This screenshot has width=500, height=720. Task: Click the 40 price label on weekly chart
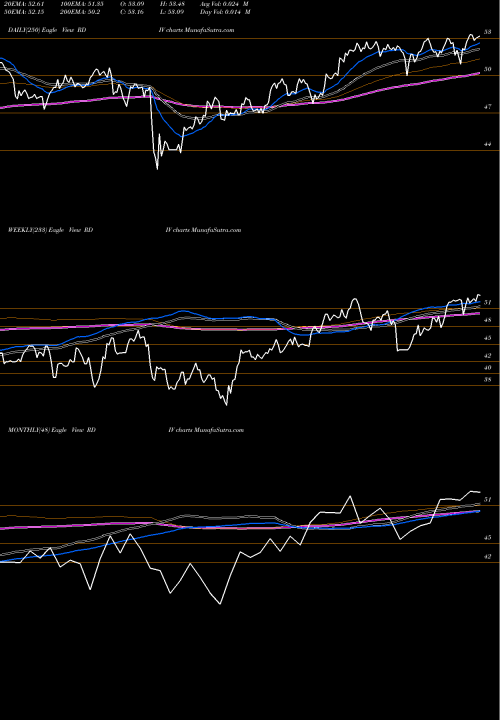coord(488,368)
